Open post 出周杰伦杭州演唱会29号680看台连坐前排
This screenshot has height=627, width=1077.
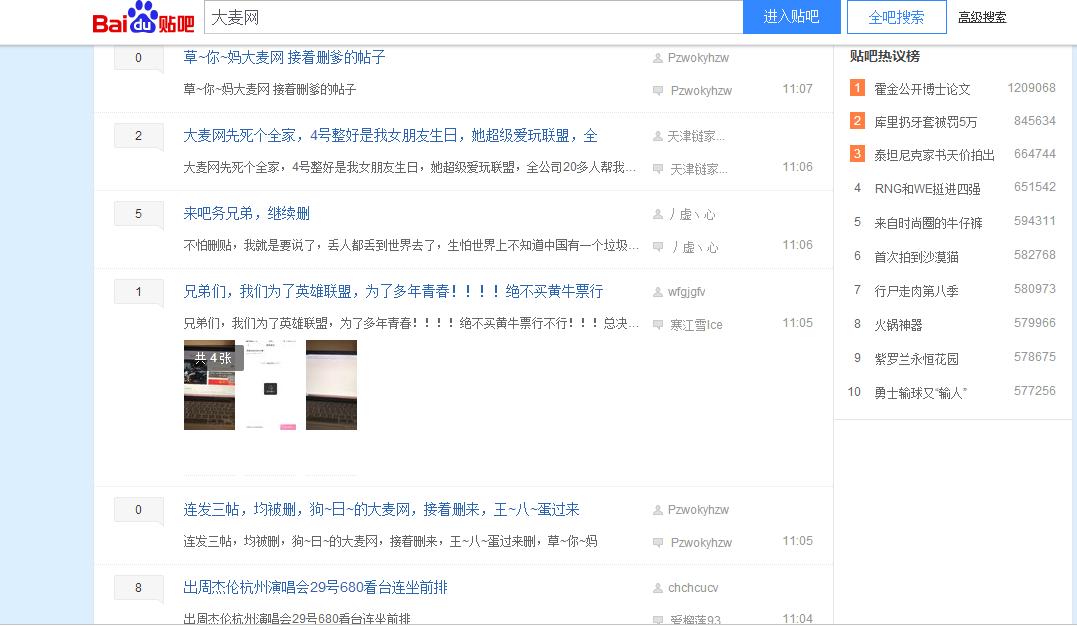[315, 588]
